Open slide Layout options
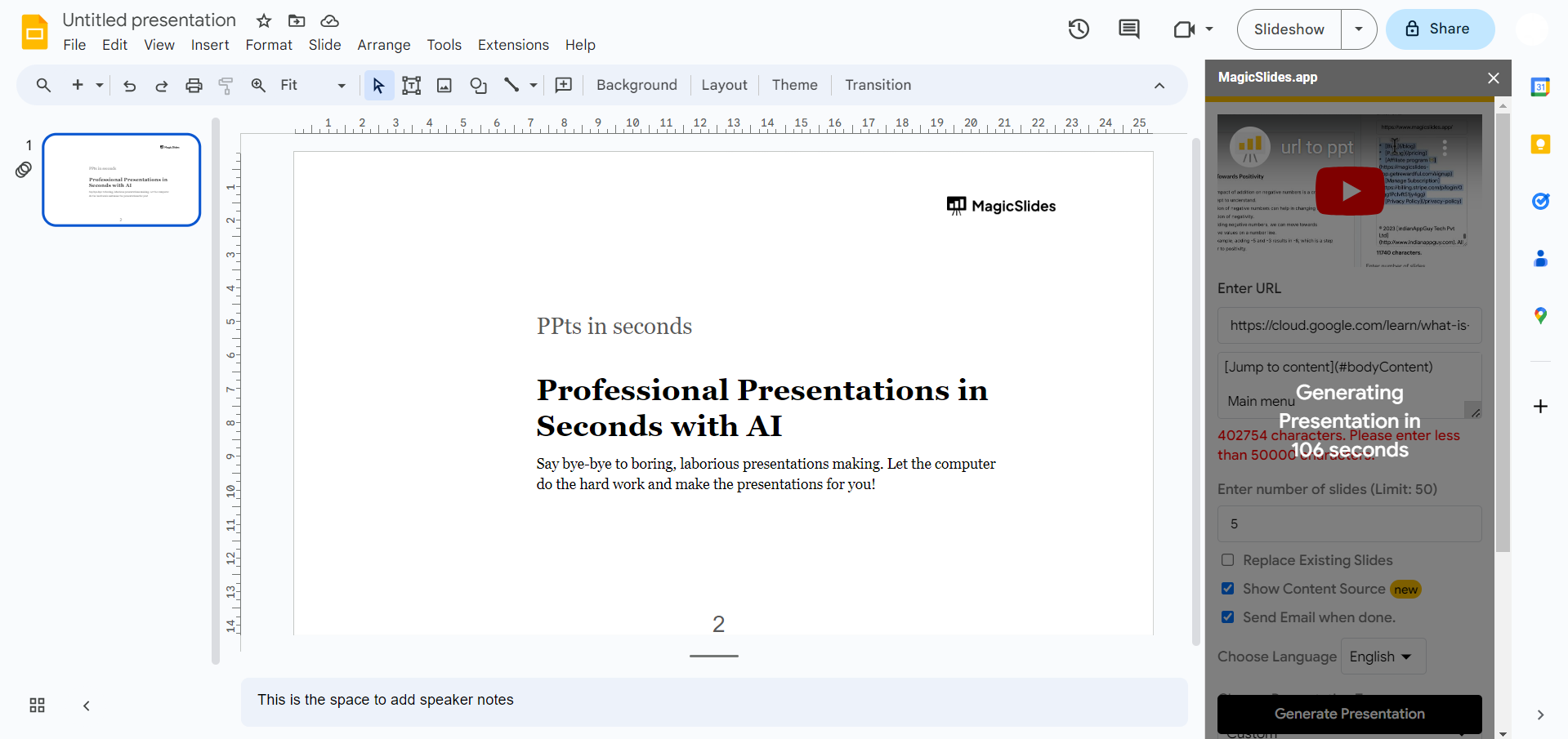This screenshot has width=1568, height=739. click(724, 85)
